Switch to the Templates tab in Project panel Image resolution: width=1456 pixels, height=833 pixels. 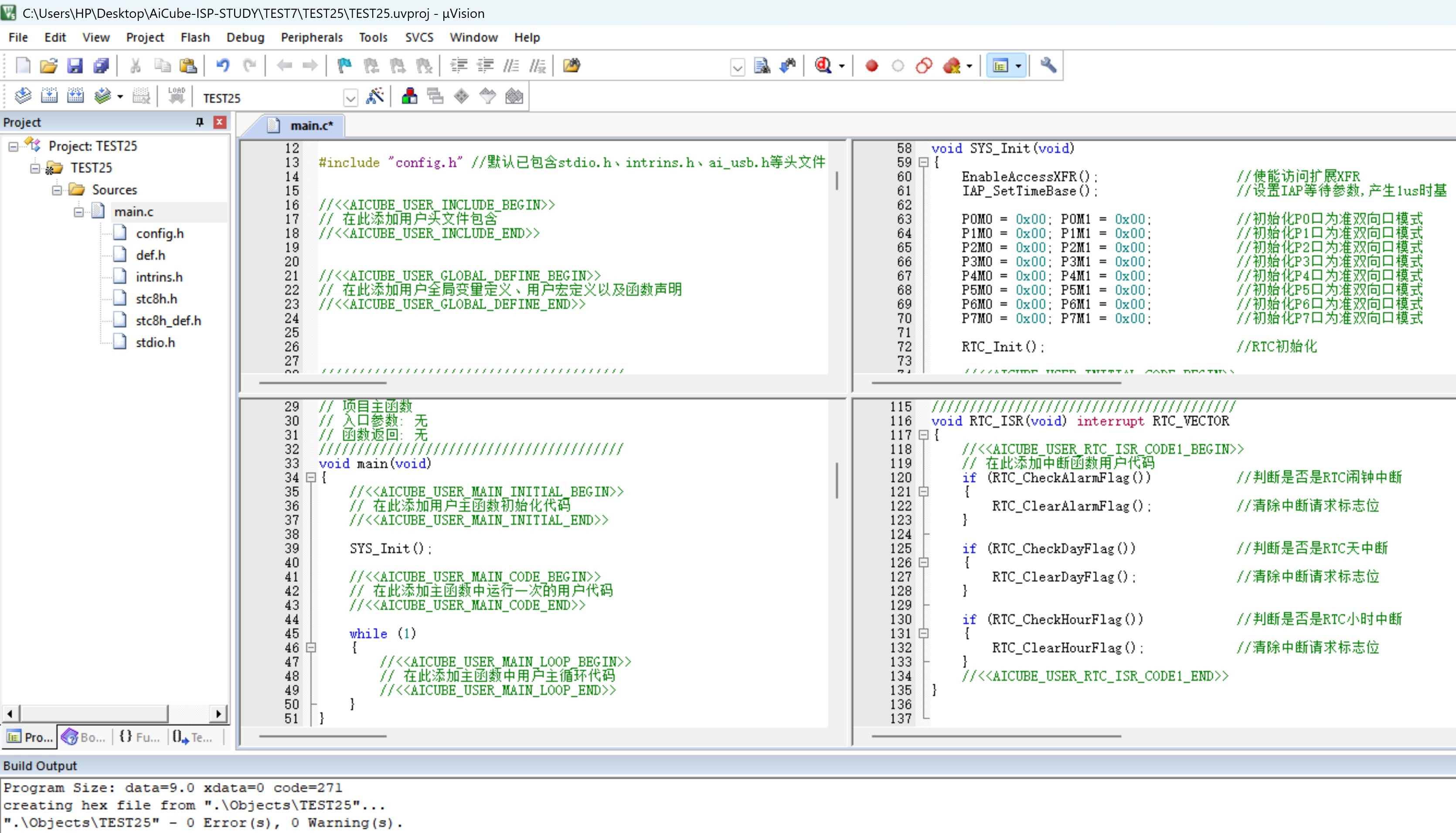193,737
